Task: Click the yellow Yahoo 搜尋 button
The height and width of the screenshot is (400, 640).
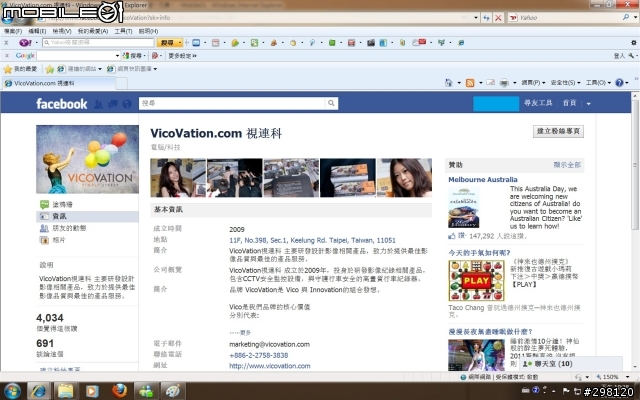Action: point(167,42)
